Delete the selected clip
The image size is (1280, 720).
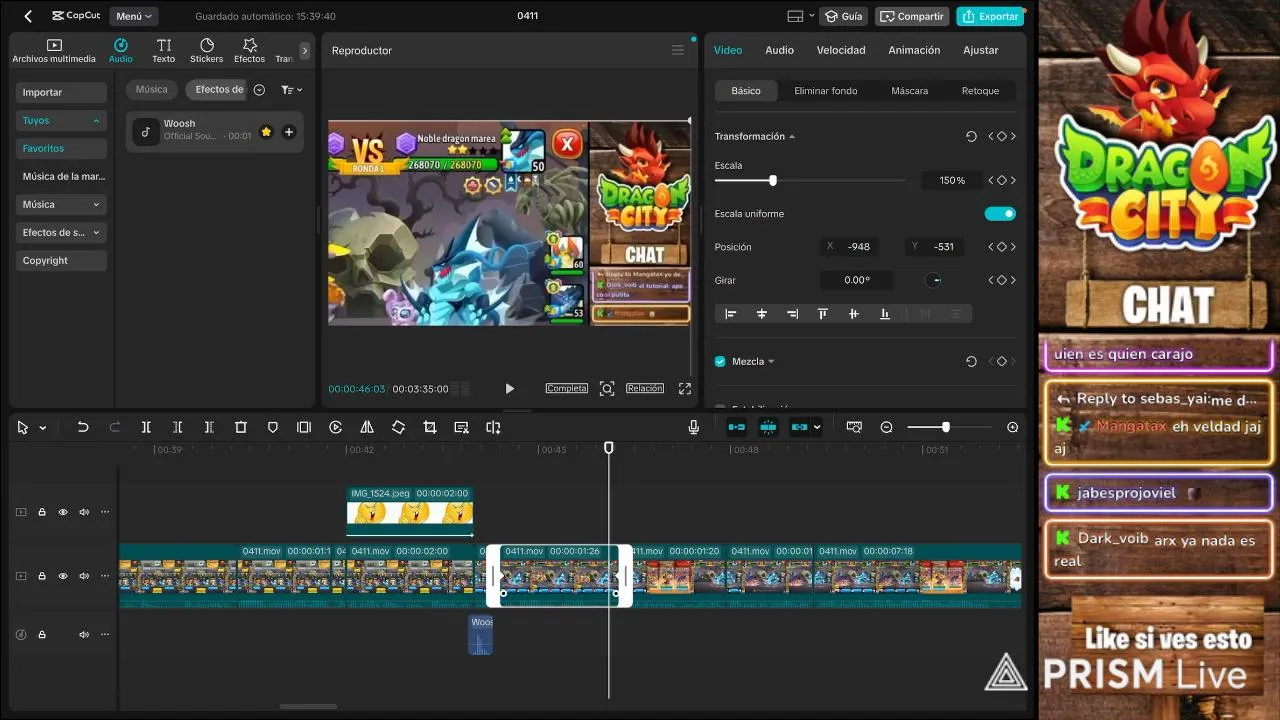[241, 427]
